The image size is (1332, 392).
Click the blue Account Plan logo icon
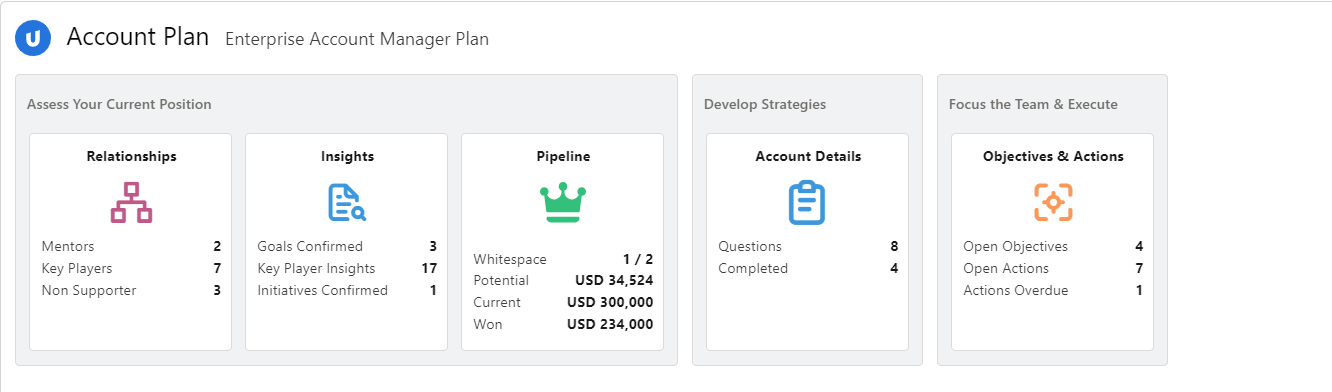[33, 38]
